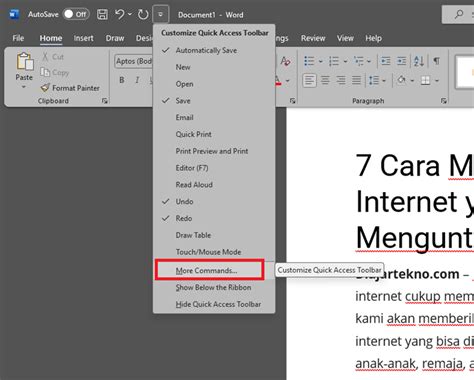The image size is (474, 380).
Task: Open the View ribbon tab
Action: (x=345, y=38)
